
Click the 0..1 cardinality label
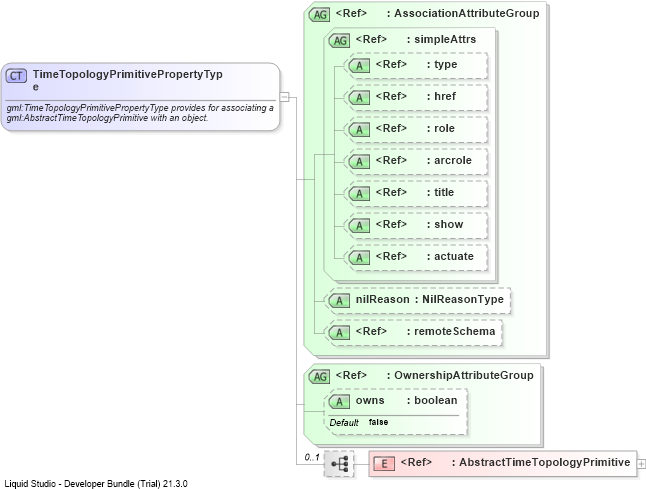tap(312, 457)
